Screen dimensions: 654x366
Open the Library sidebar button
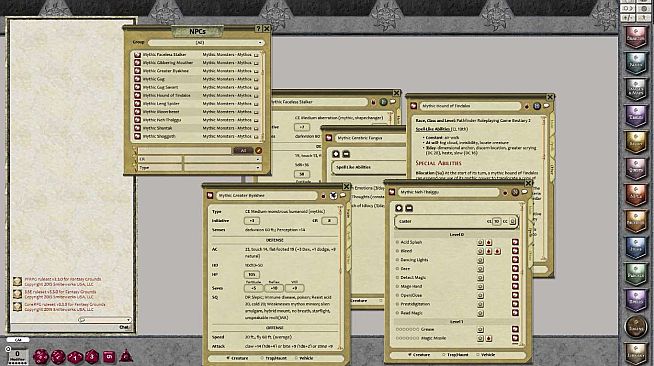[636, 353]
